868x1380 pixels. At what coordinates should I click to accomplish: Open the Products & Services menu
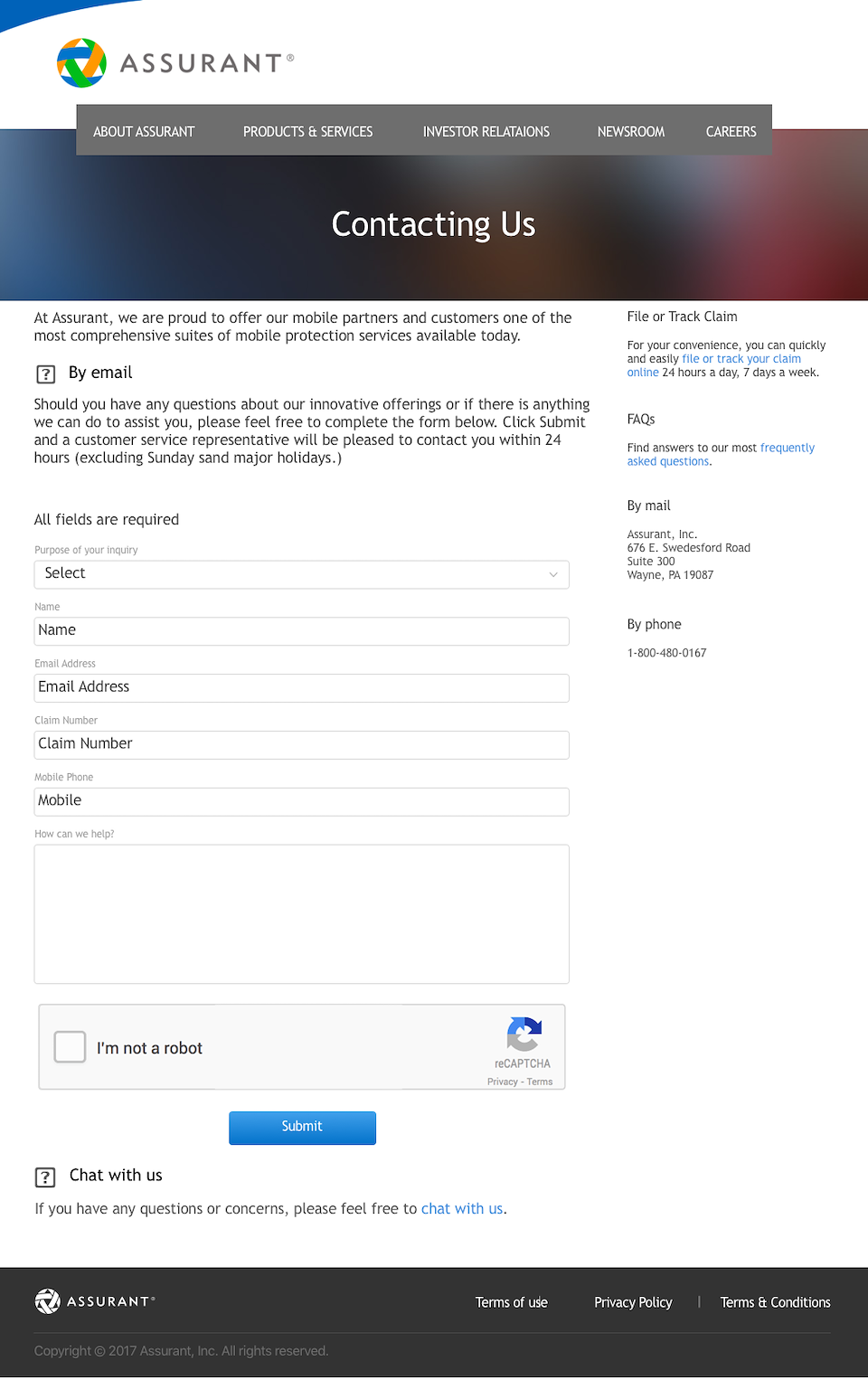click(308, 132)
